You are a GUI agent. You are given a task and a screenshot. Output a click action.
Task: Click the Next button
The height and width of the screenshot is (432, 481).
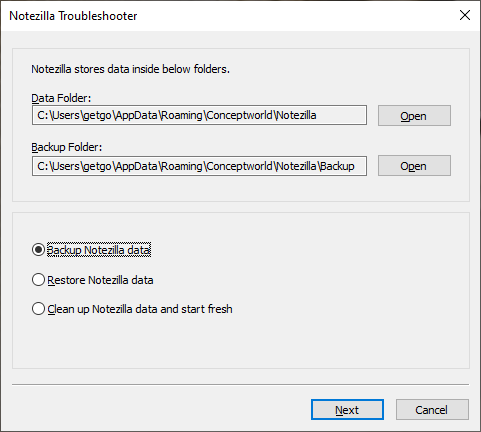click(347, 410)
